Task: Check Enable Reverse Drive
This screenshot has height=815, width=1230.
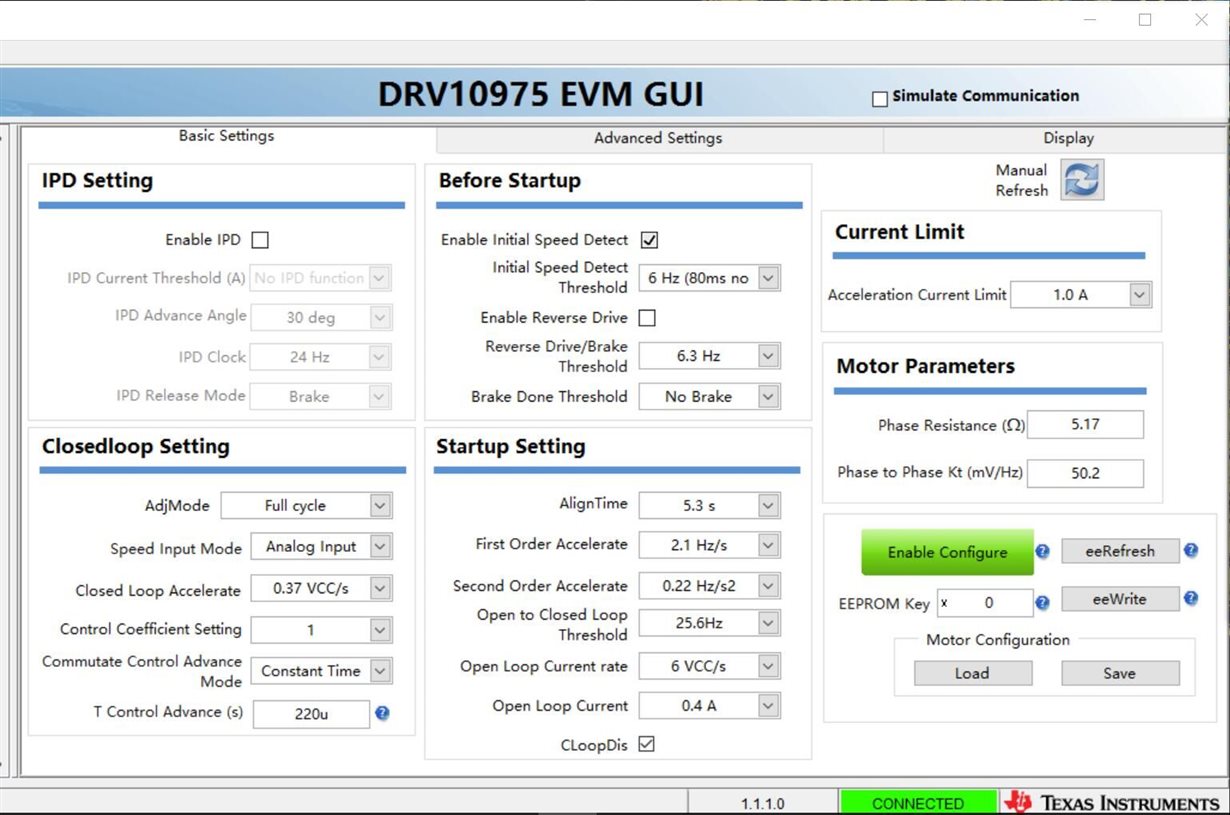Action: point(647,318)
